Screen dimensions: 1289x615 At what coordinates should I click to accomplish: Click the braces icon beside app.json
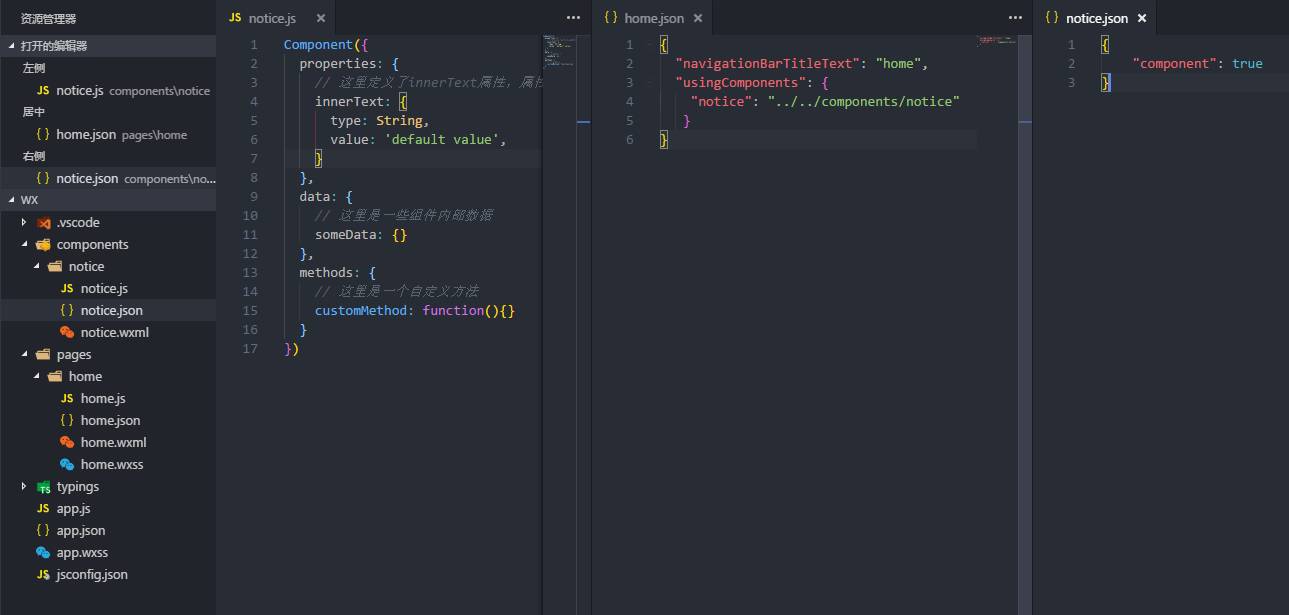point(43,530)
